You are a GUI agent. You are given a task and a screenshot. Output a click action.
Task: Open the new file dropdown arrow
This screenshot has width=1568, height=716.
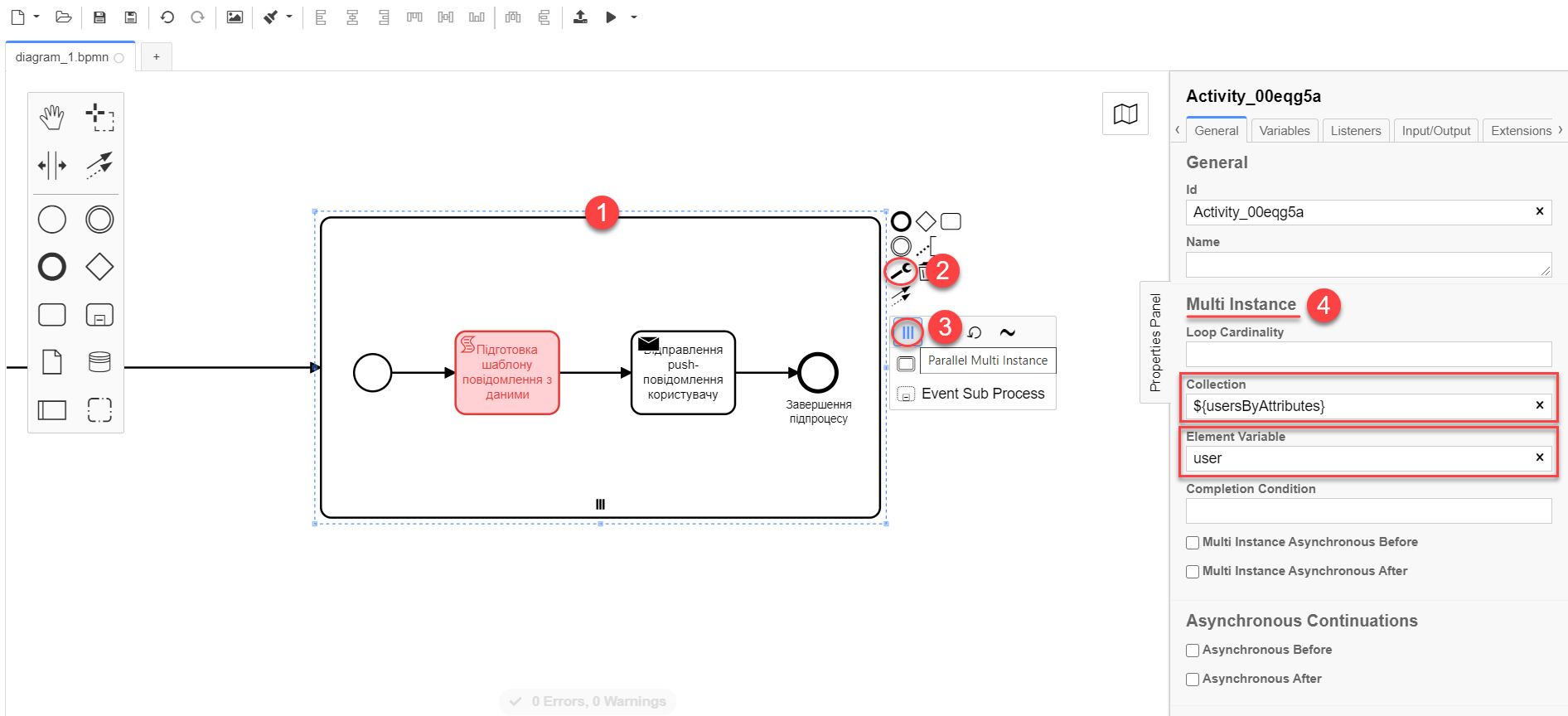[36, 17]
